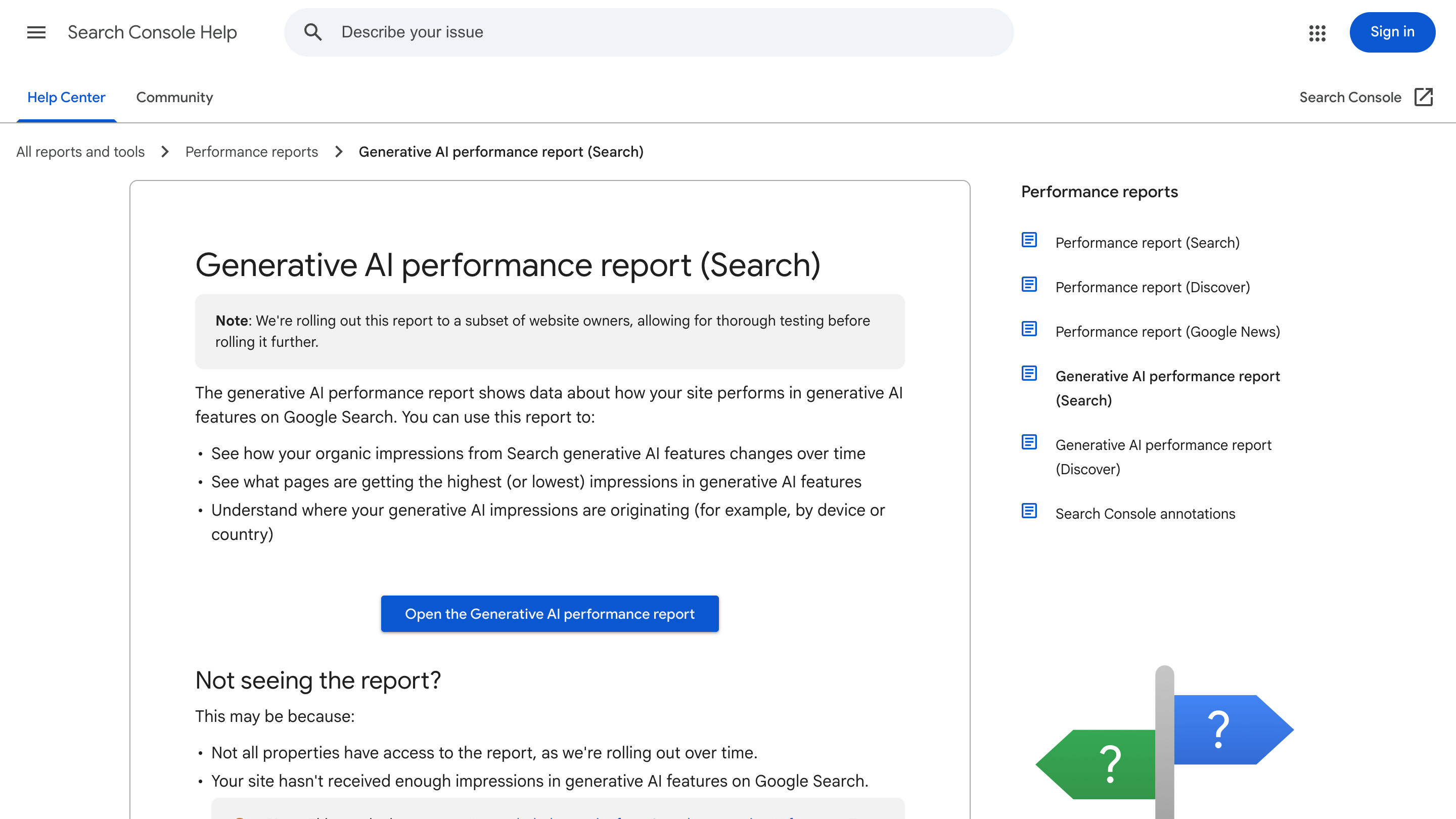Click the search magnifier icon
This screenshot has height=819, width=1456.
[x=312, y=32]
